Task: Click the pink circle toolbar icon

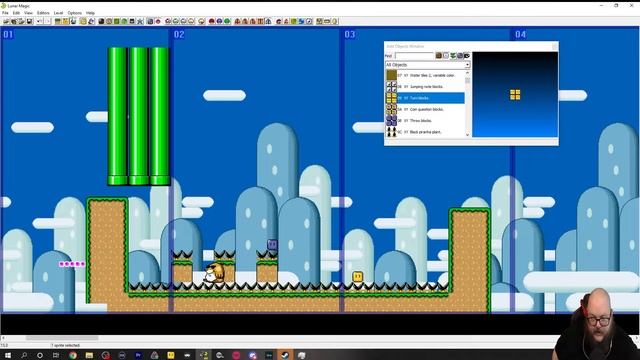Action: coord(158,21)
